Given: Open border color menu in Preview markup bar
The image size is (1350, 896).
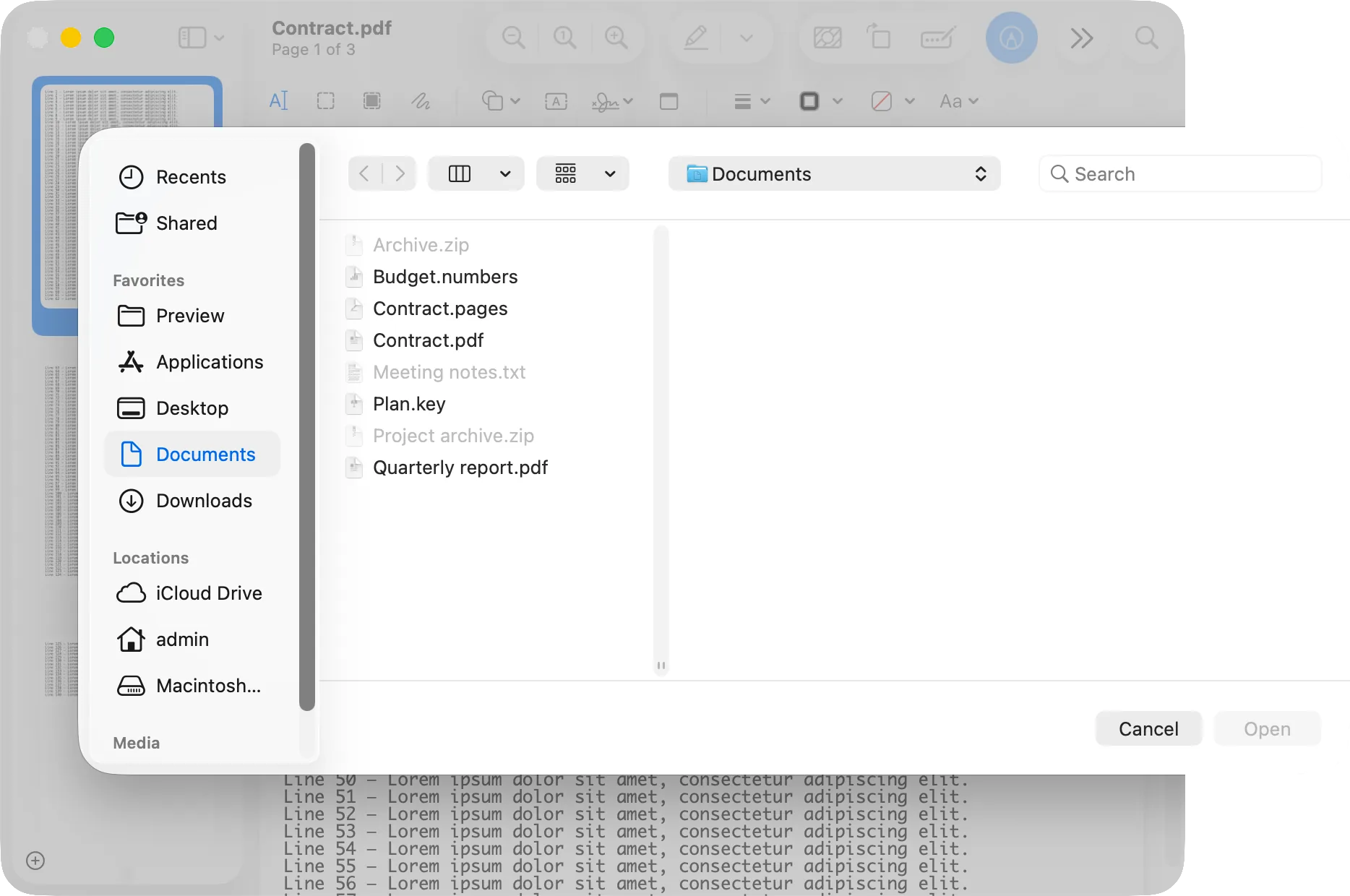Looking at the screenshot, I should click(821, 101).
